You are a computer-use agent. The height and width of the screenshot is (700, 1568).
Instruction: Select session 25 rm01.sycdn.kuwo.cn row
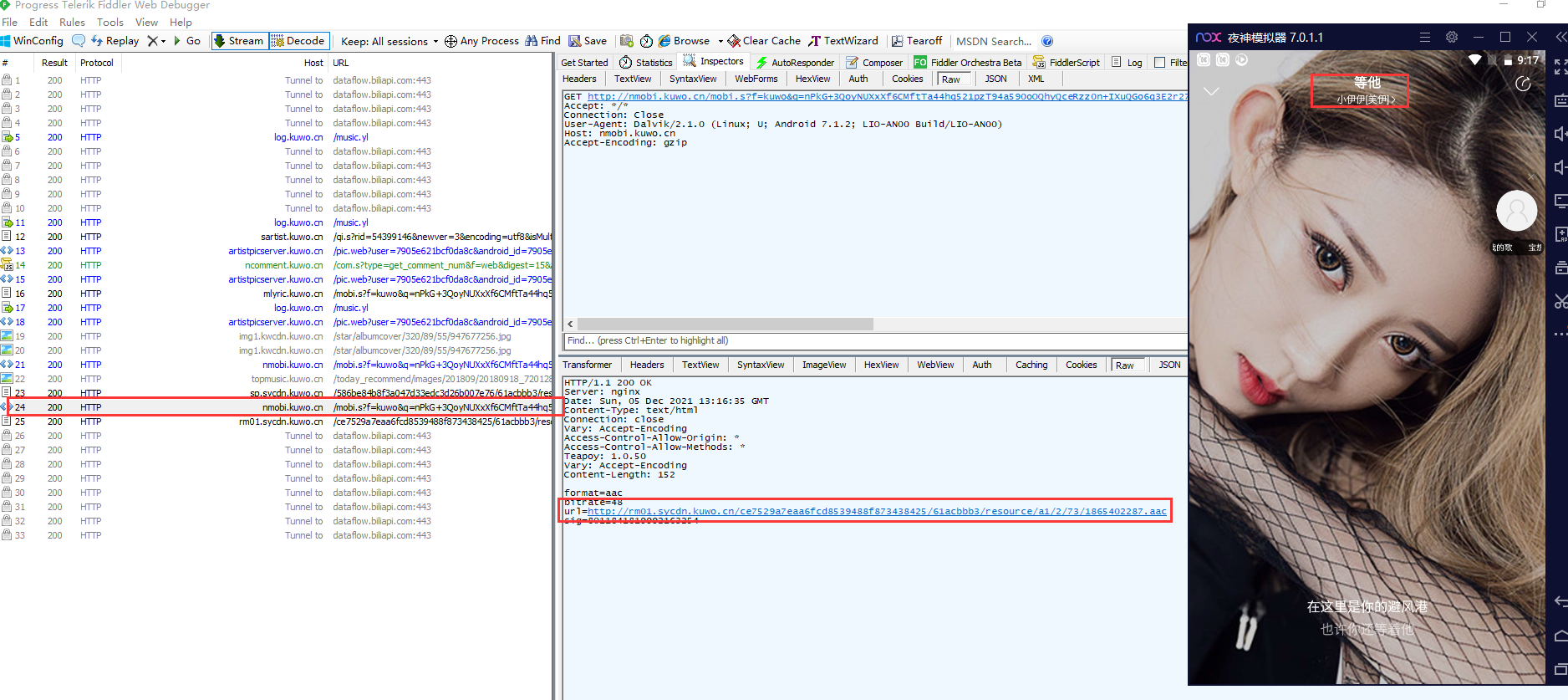tap(276, 422)
